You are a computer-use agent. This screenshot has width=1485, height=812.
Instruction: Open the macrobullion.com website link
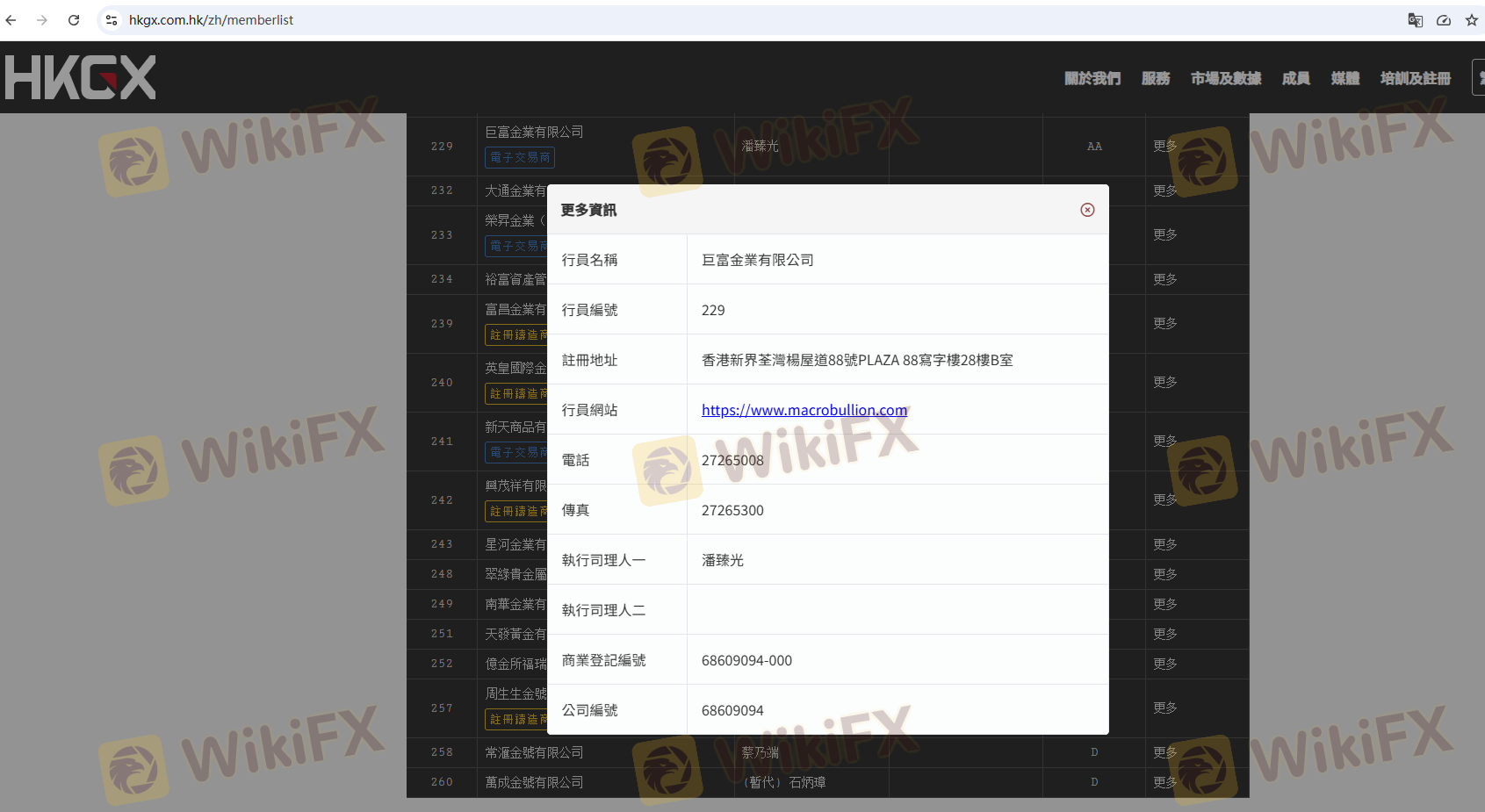(804, 410)
